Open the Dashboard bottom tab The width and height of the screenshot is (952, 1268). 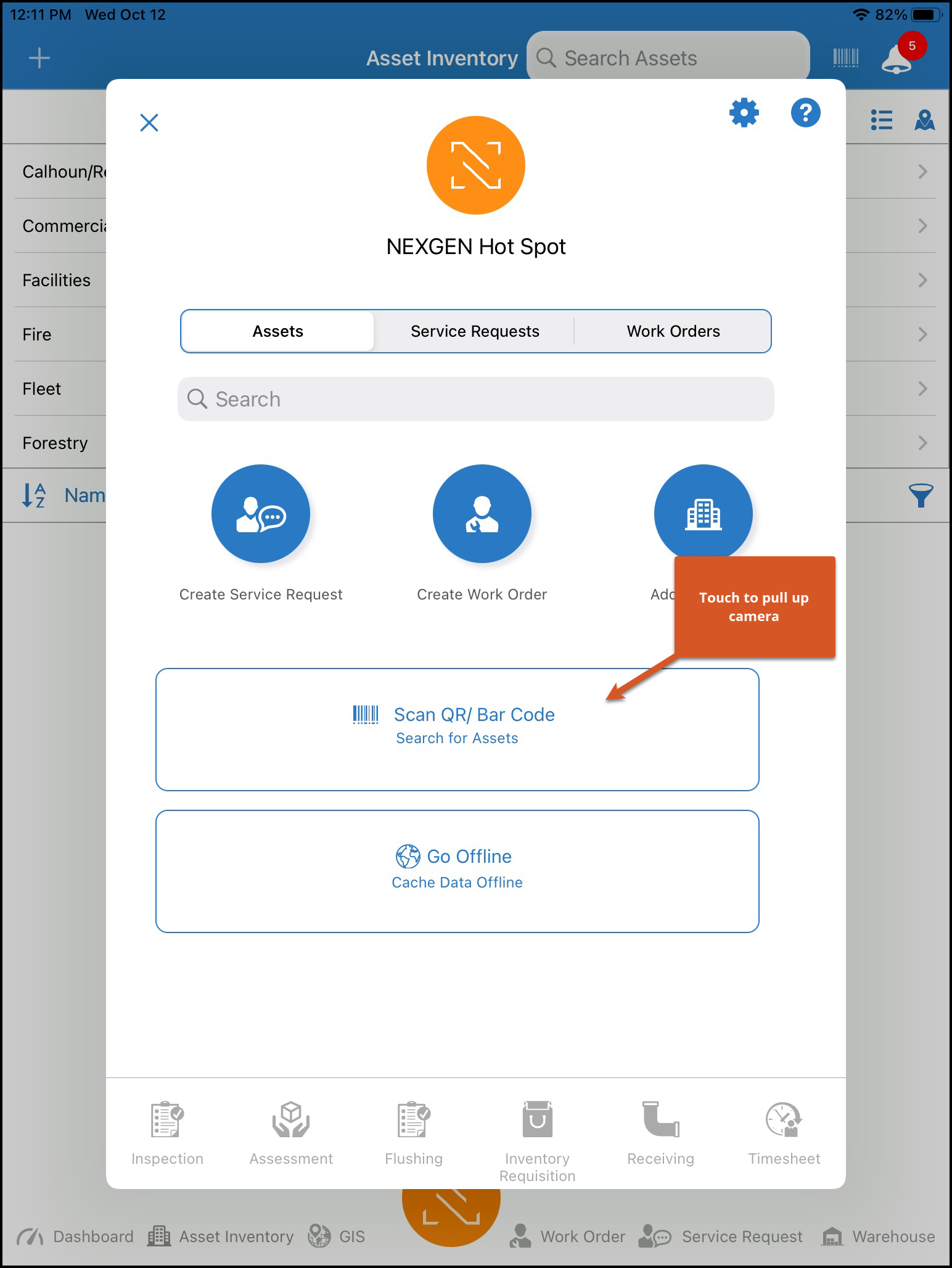75,1237
